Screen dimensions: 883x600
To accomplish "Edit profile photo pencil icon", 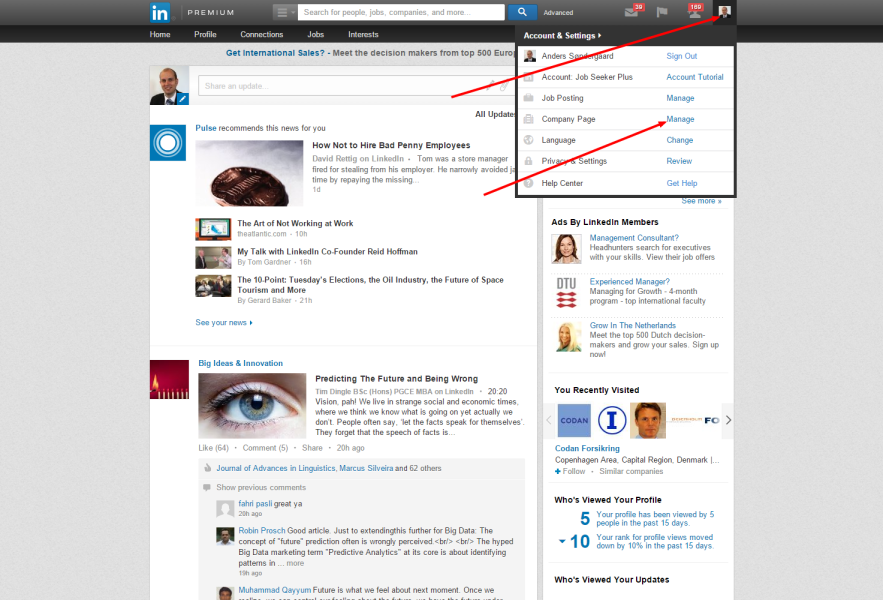I will (x=182, y=99).
